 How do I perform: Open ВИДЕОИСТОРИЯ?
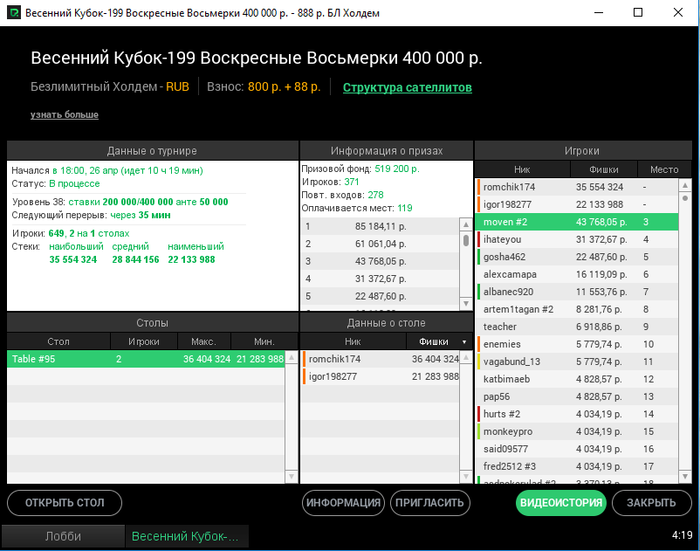561,503
